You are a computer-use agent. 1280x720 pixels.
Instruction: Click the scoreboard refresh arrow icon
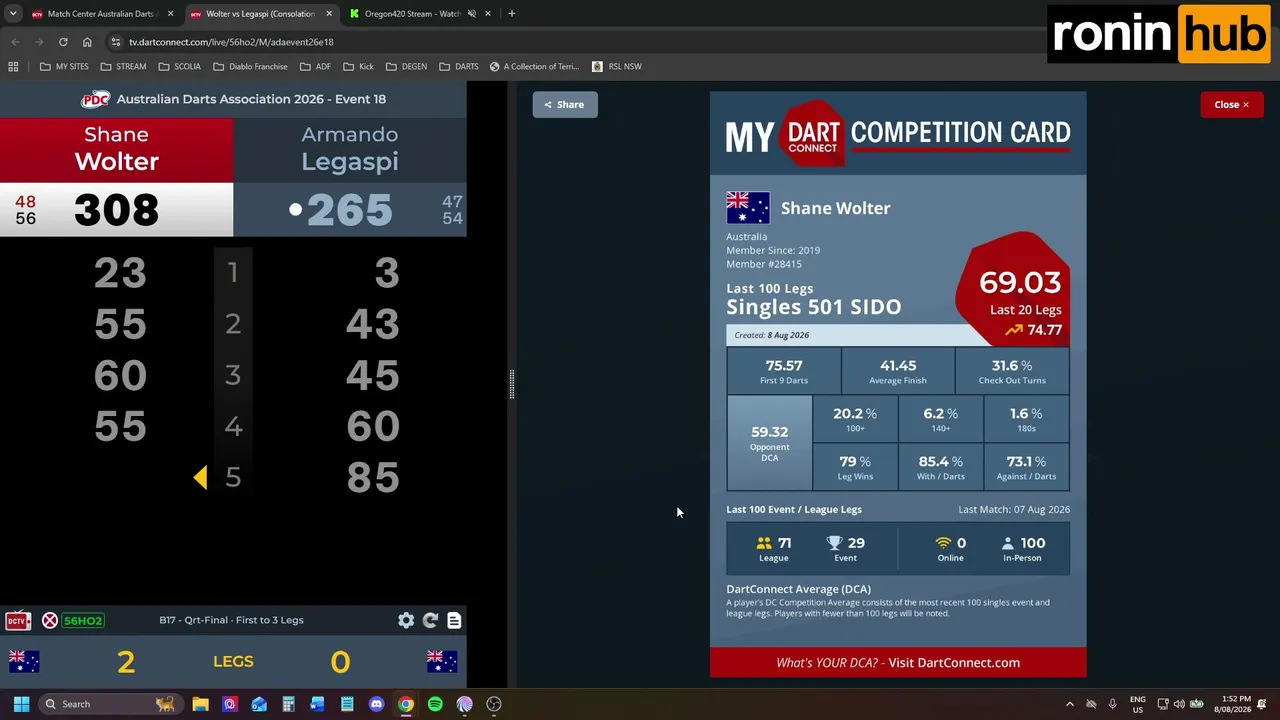click(430, 620)
